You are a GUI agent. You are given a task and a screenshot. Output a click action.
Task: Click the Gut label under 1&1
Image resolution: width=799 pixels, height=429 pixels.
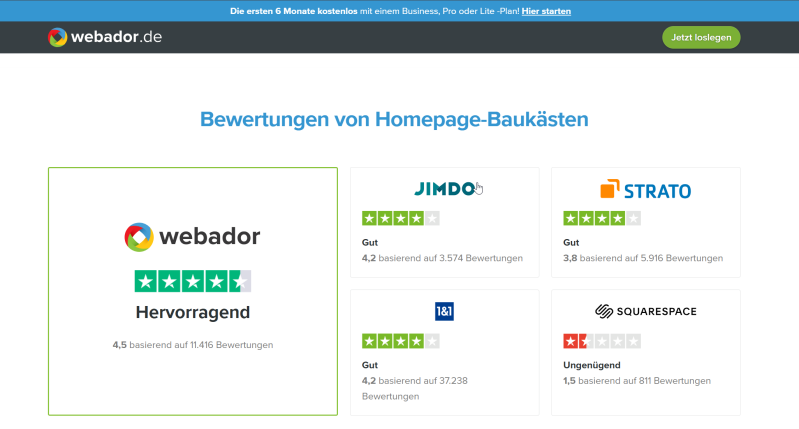click(x=370, y=365)
